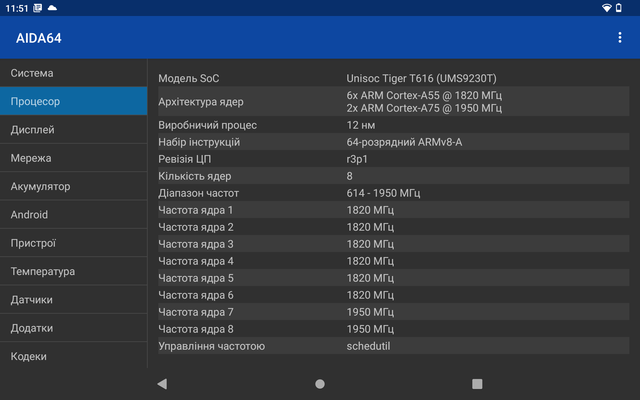Tap the Wi-Fi status bar icon
Viewport: 640px width, 400px height.
coord(607,8)
